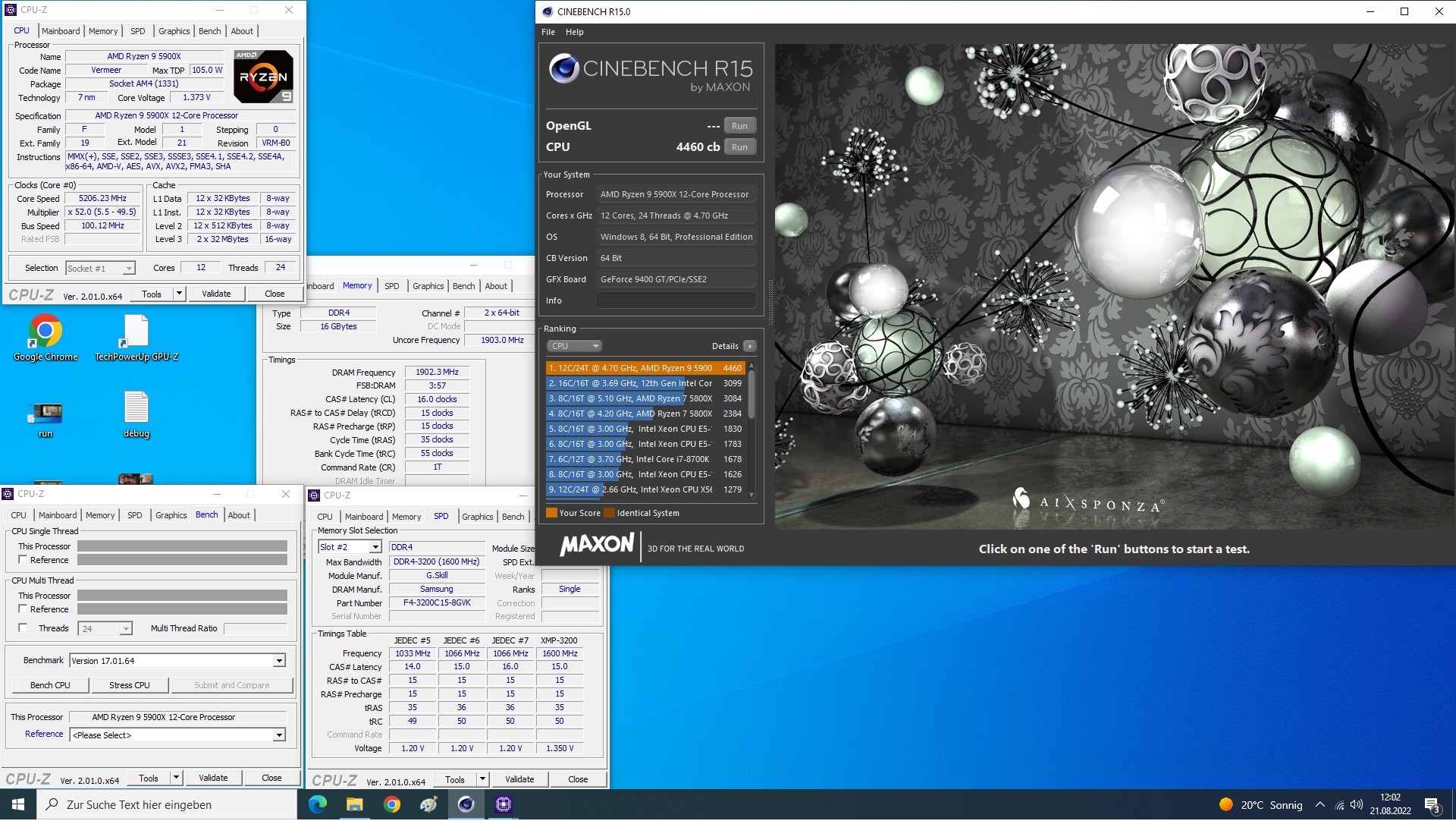Switch to Cinebench via taskbar icon
Viewport: 1456px width, 821px height.
coord(466,805)
